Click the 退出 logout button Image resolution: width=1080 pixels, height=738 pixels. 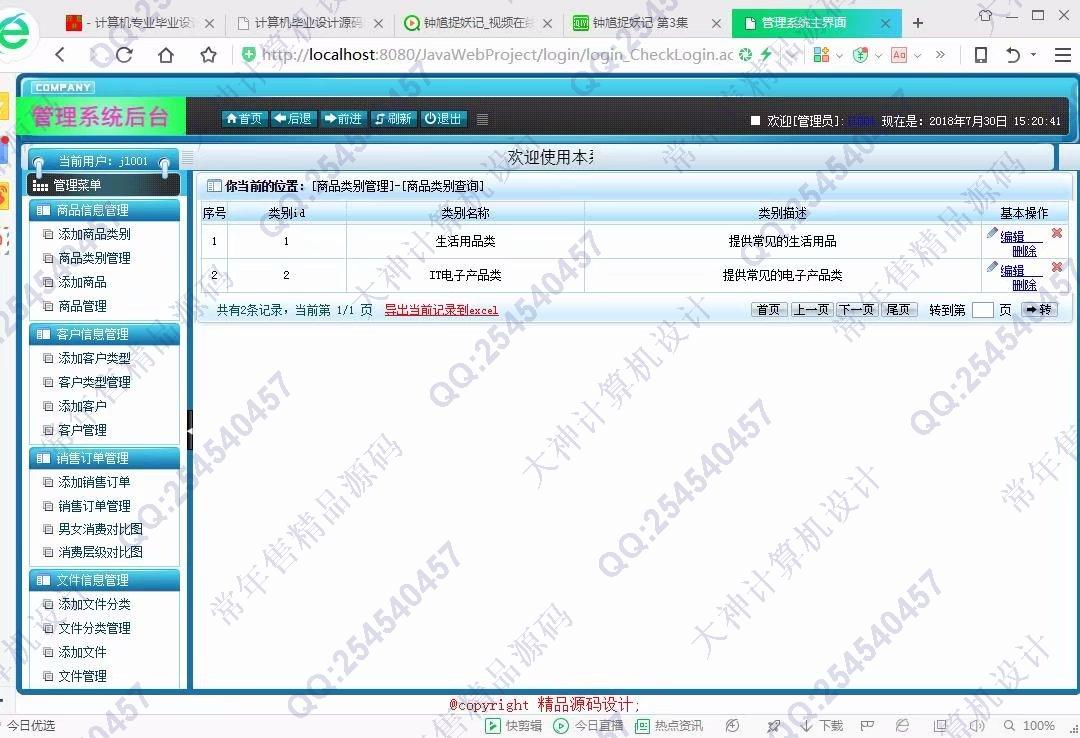click(443, 119)
